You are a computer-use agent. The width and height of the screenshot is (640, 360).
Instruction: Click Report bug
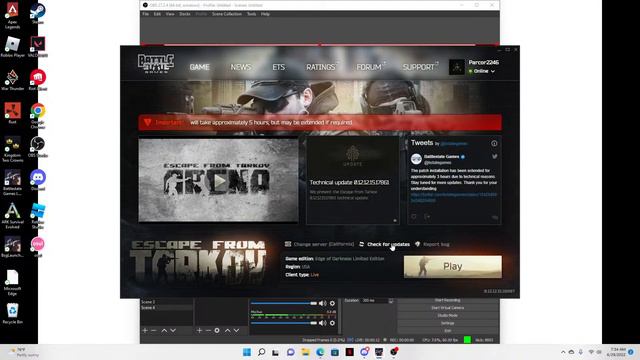(432, 244)
